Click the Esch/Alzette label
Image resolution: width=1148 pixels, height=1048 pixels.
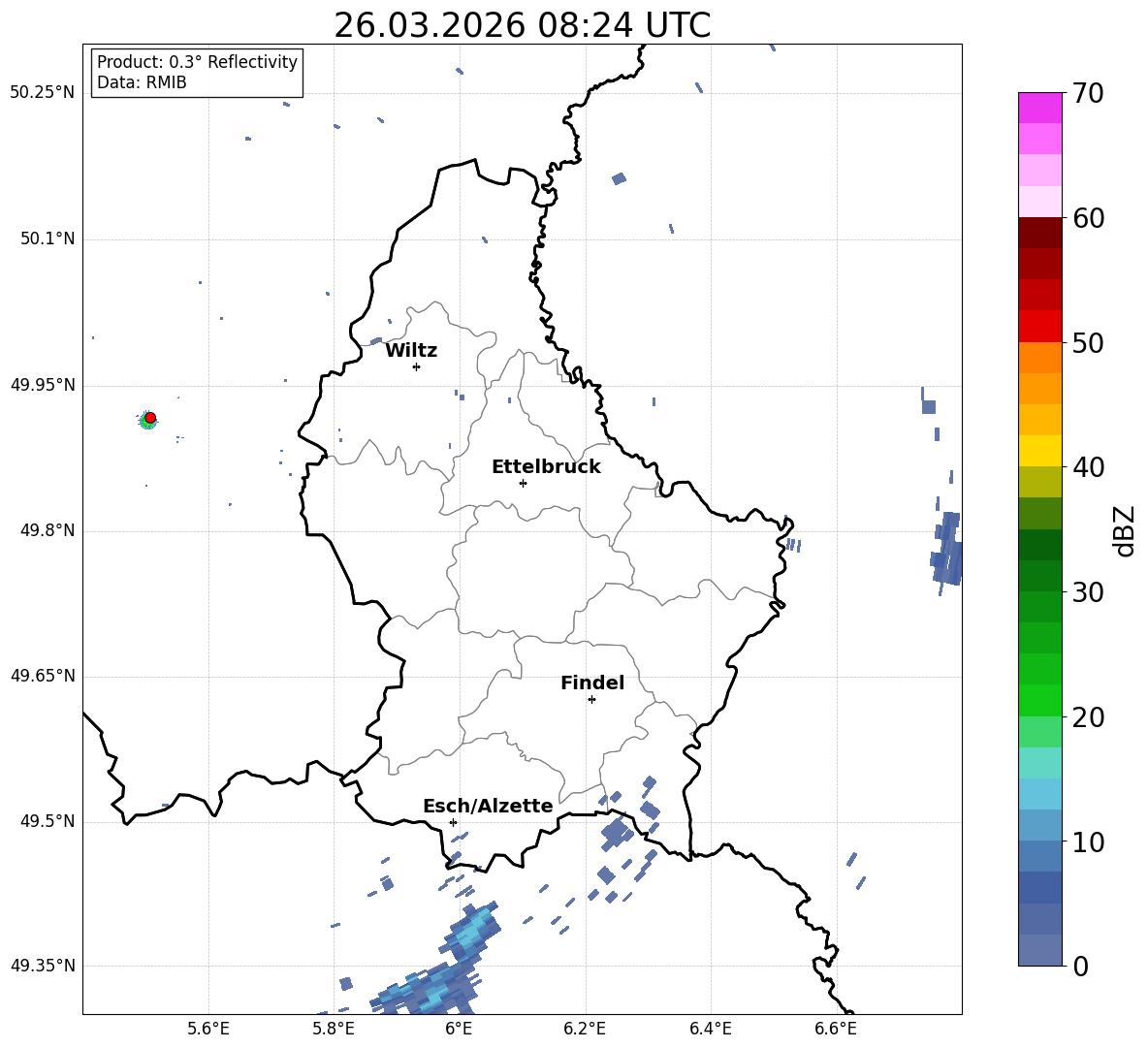489,806
